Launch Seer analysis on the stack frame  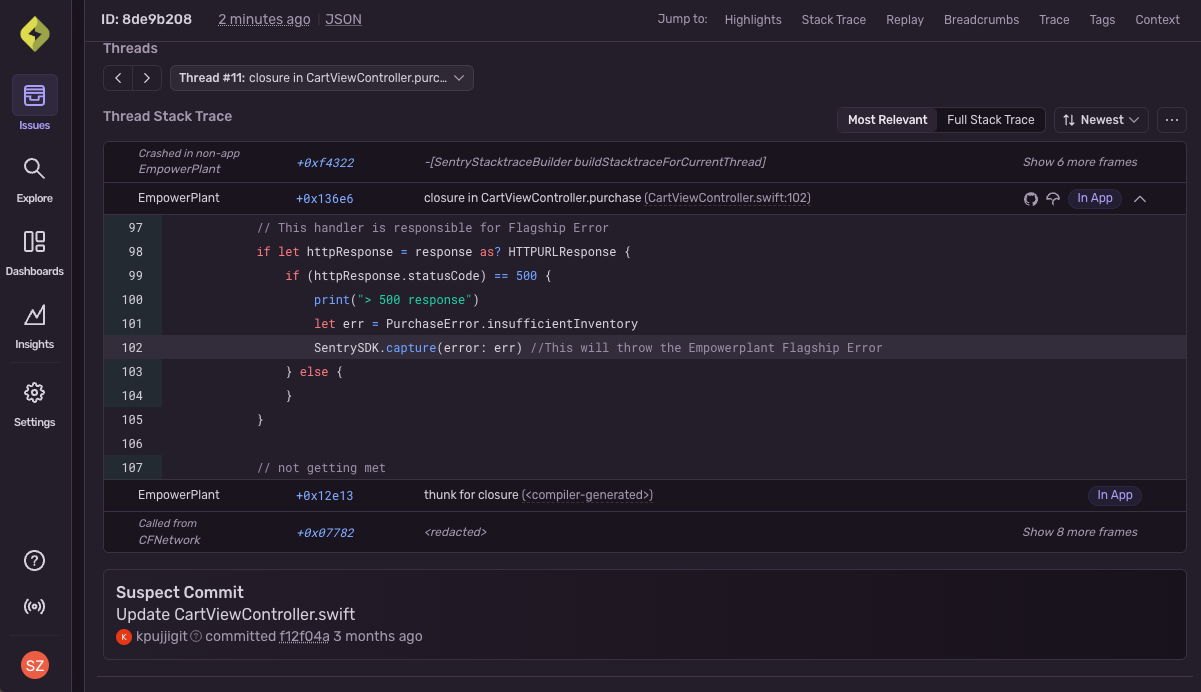click(1054, 199)
